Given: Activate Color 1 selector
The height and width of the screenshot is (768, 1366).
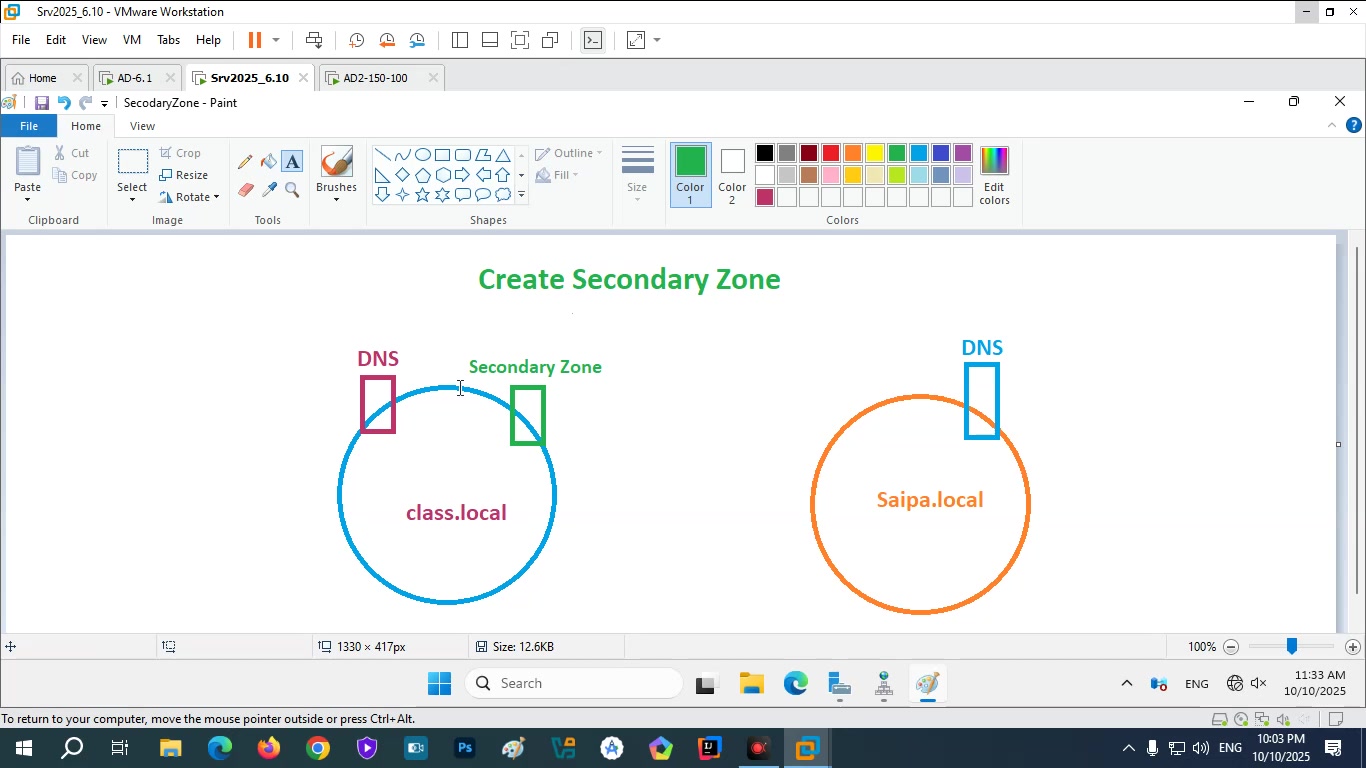Looking at the screenshot, I should coord(690,175).
